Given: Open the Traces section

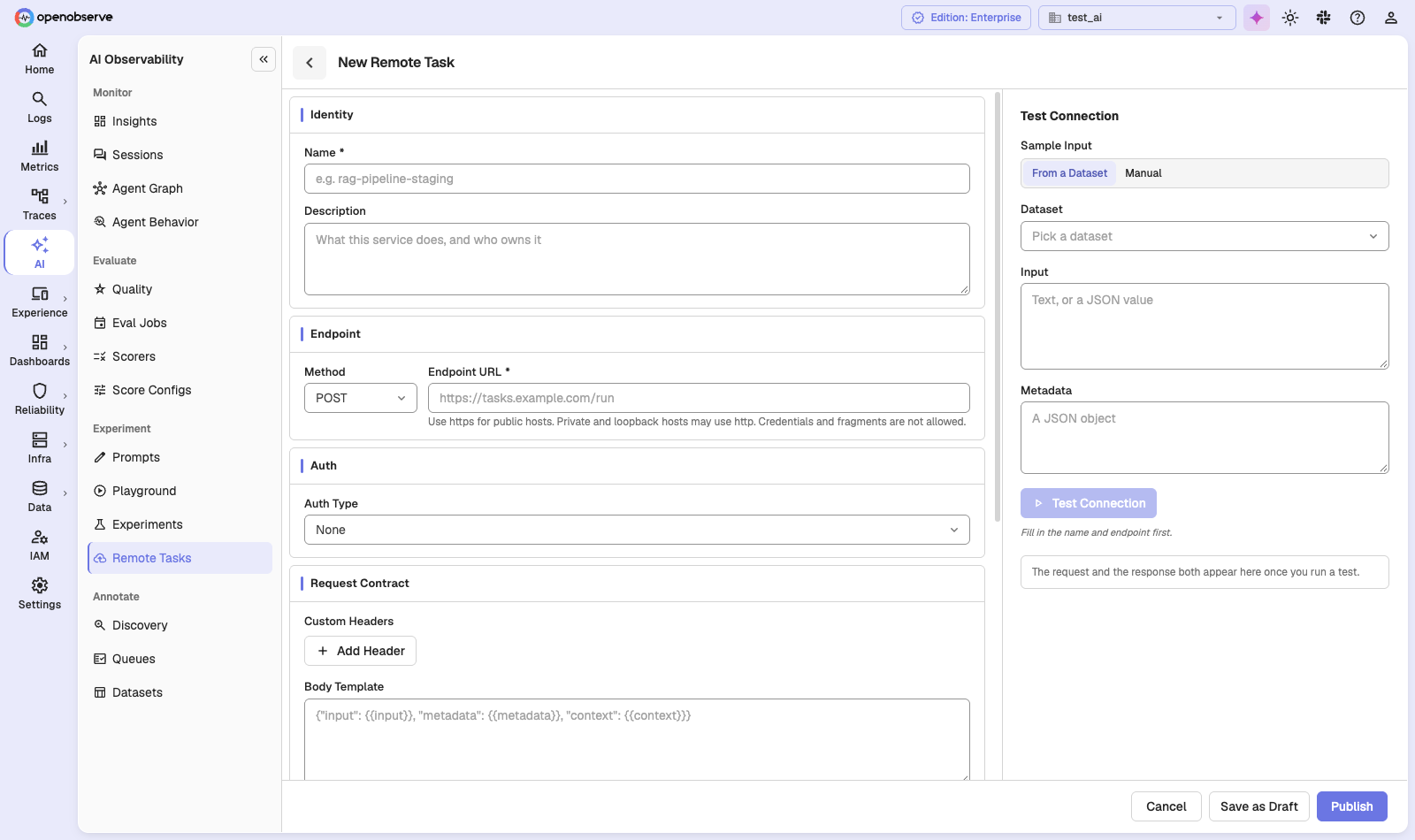Looking at the screenshot, I should 39,205.
